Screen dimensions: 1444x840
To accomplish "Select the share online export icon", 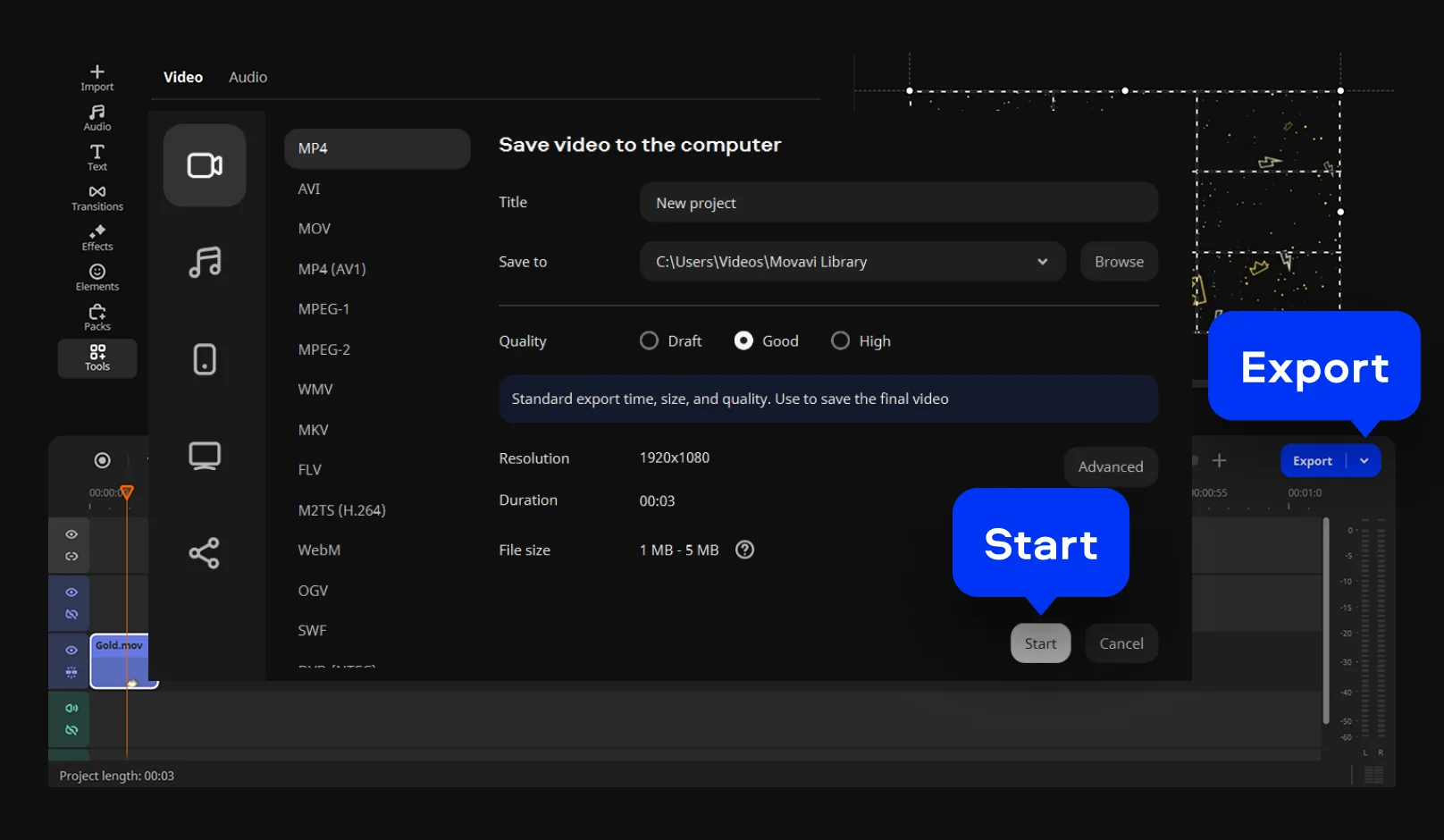I will tap(205, 553).
